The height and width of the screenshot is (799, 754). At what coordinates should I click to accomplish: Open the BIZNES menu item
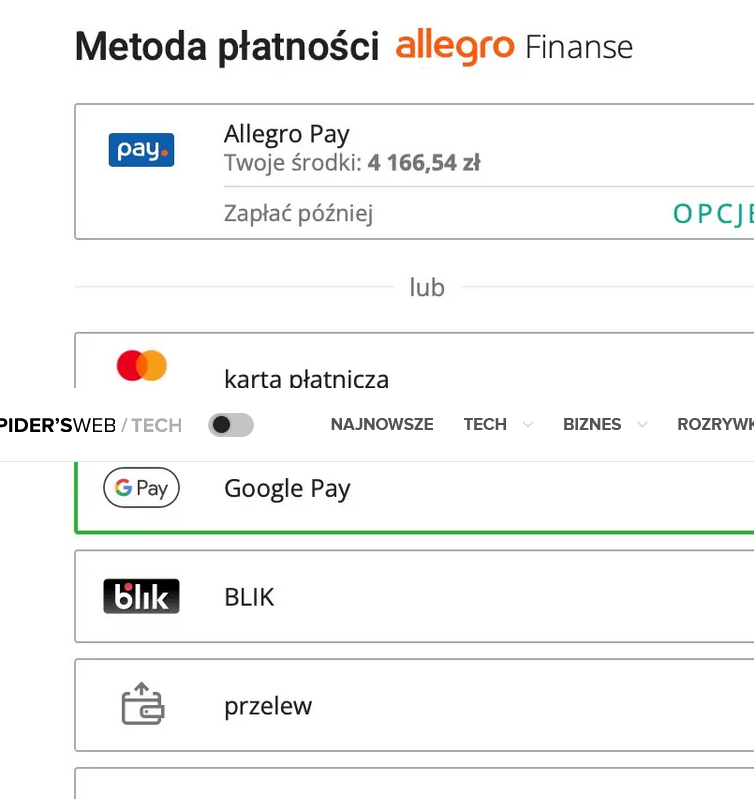(x=592, y=425)
